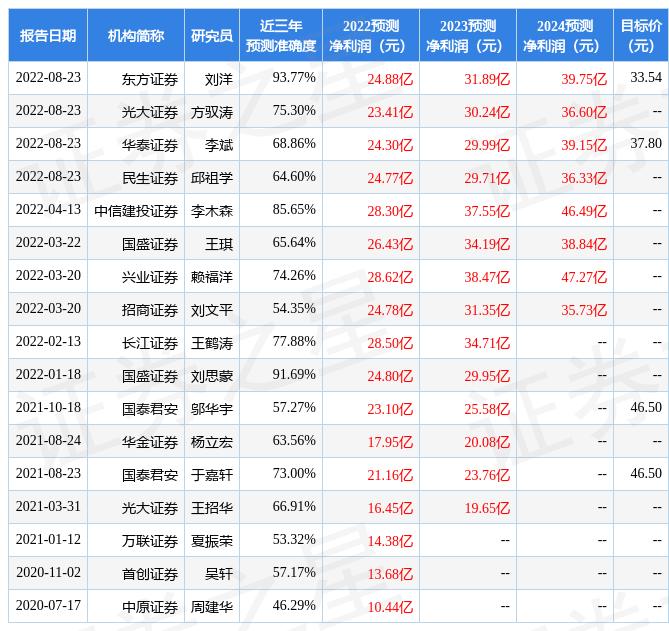
Task: Click 2023 profit 25.58亿
Action: click(487, 409)
